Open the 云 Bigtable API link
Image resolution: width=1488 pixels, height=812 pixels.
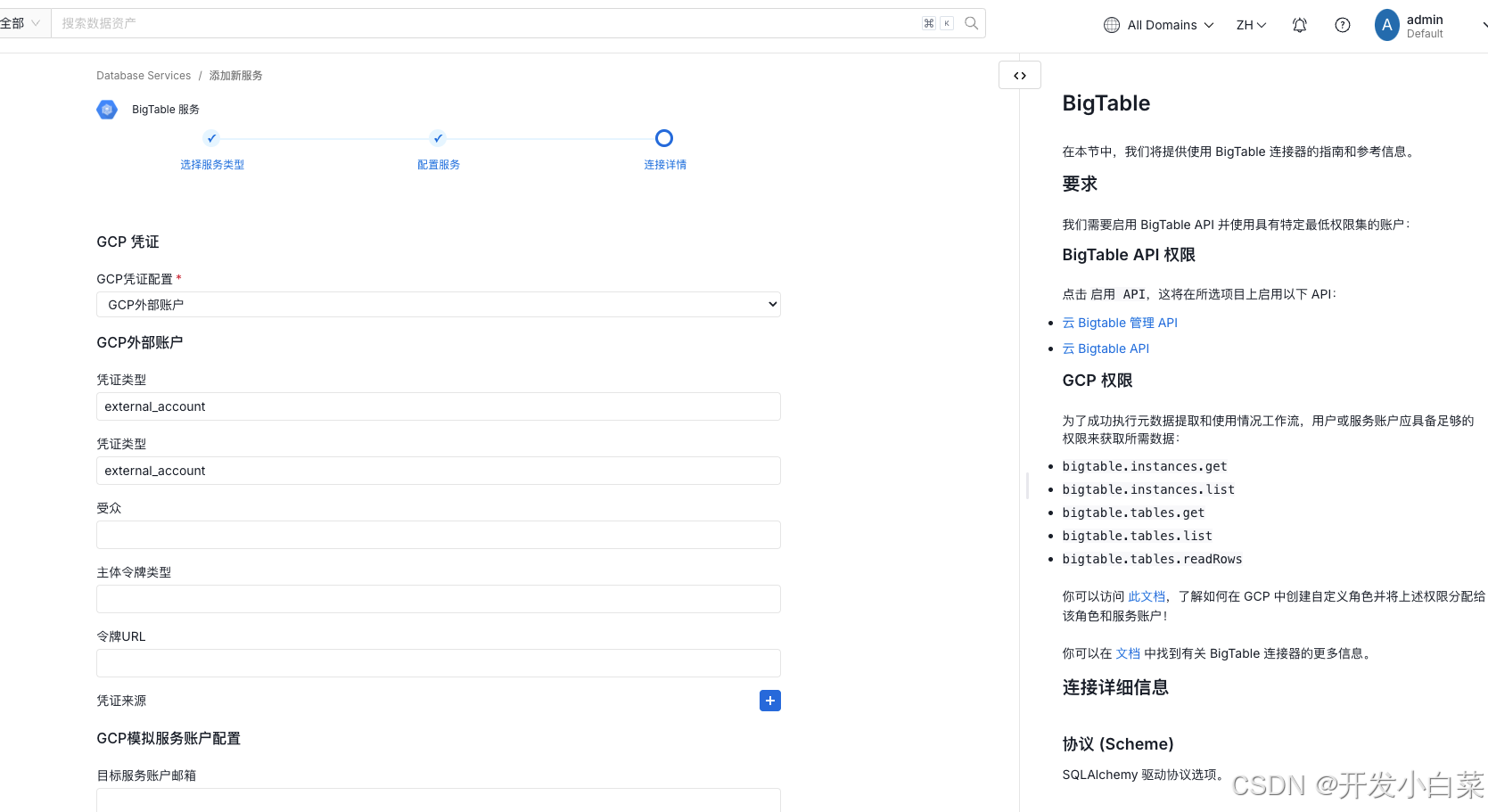(x=1106, y=349)
